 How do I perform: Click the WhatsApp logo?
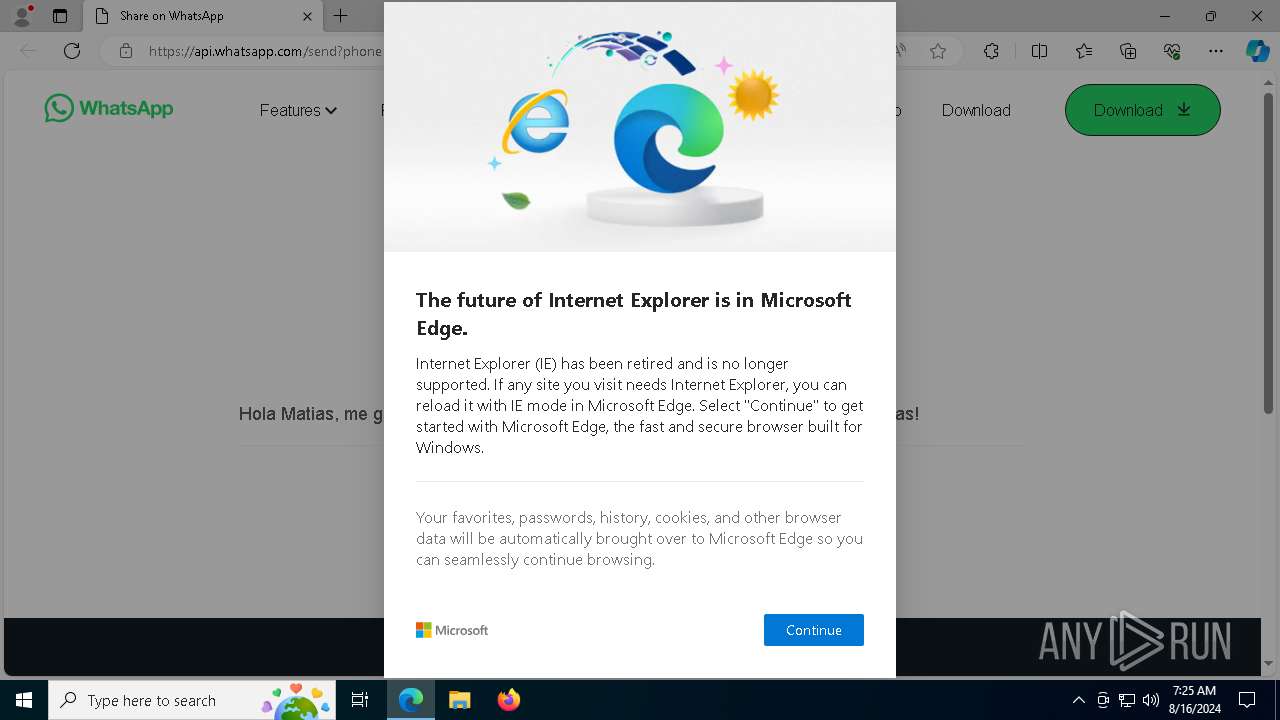109,108
